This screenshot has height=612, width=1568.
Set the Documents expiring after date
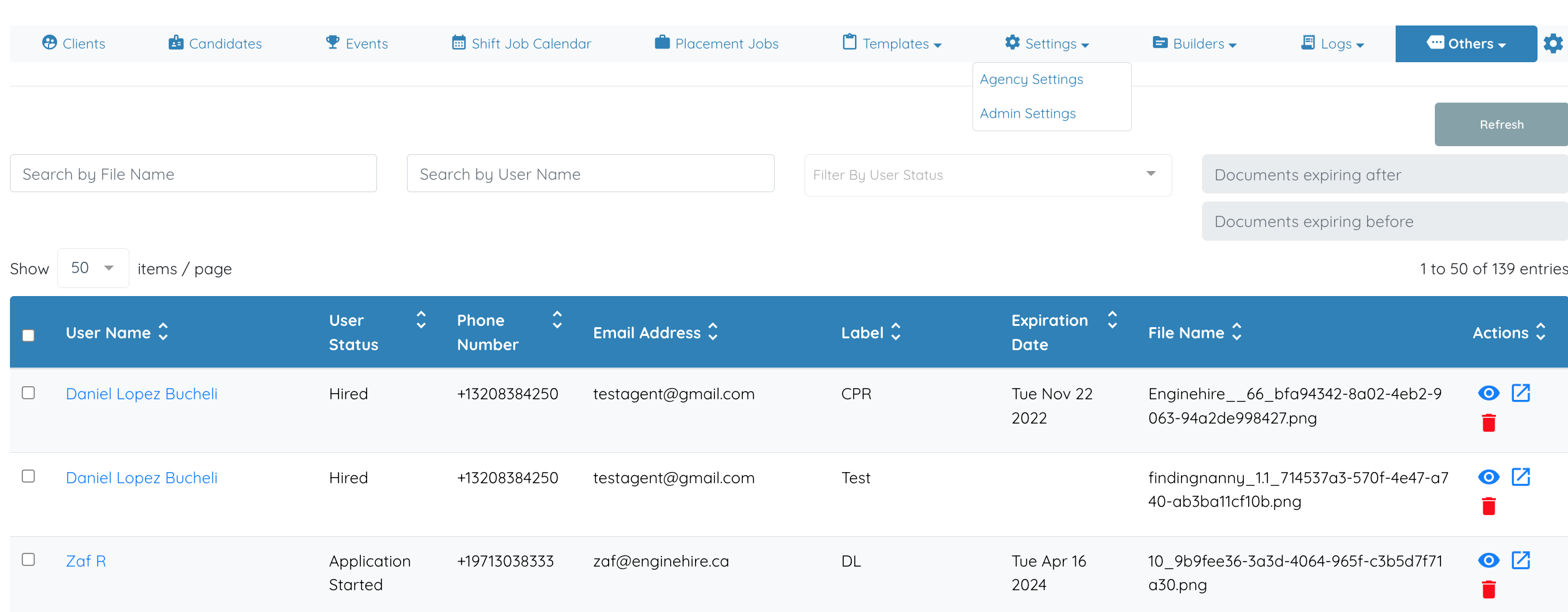(1385, 174)
